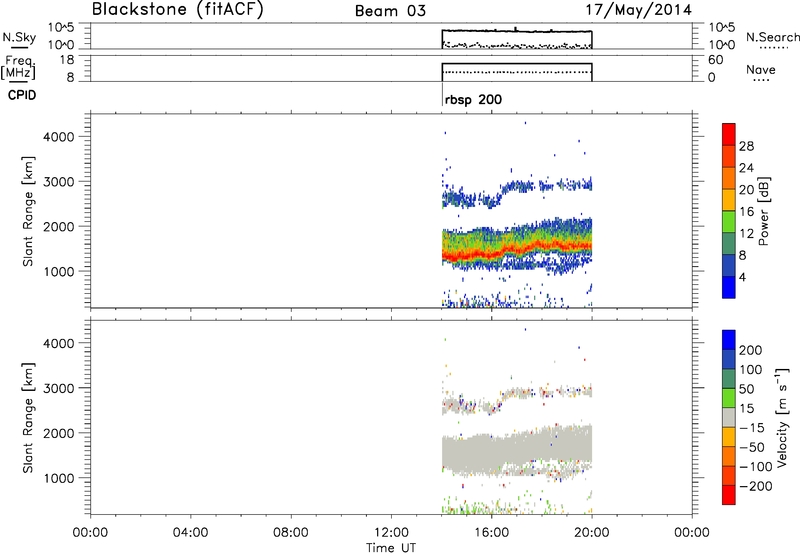Select the N.Sky legend label
The height and width of the screenshot is (554, 800).
[19, 37]
